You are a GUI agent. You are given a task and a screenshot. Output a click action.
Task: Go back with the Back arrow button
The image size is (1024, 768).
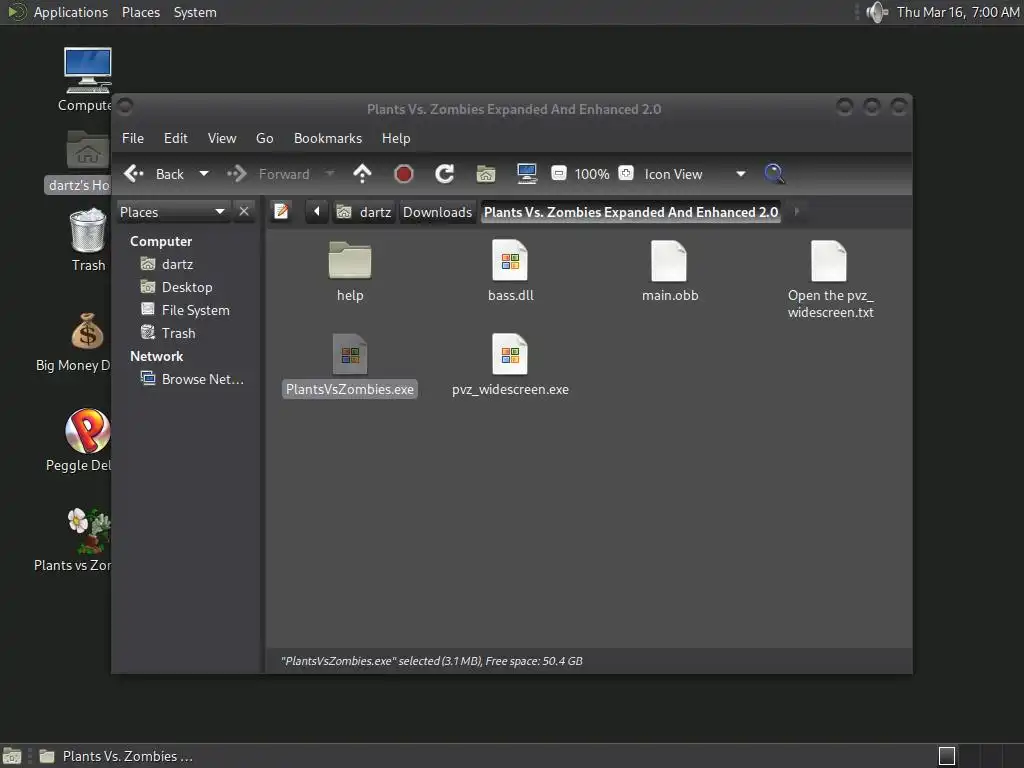tap(153, 174)
